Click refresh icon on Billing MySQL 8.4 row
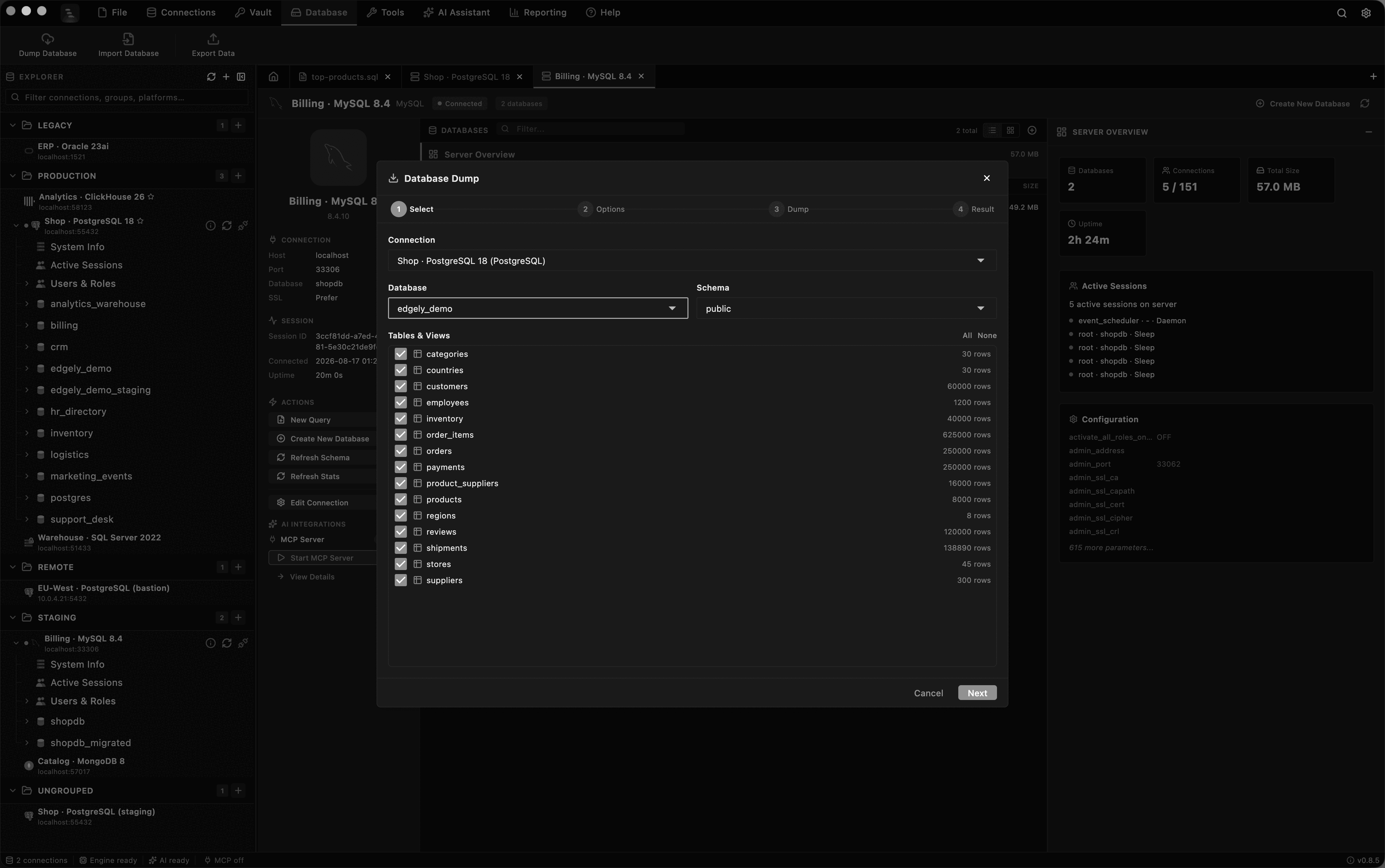The height and width of the screenshot is (868, 1385). coord(227,643)
